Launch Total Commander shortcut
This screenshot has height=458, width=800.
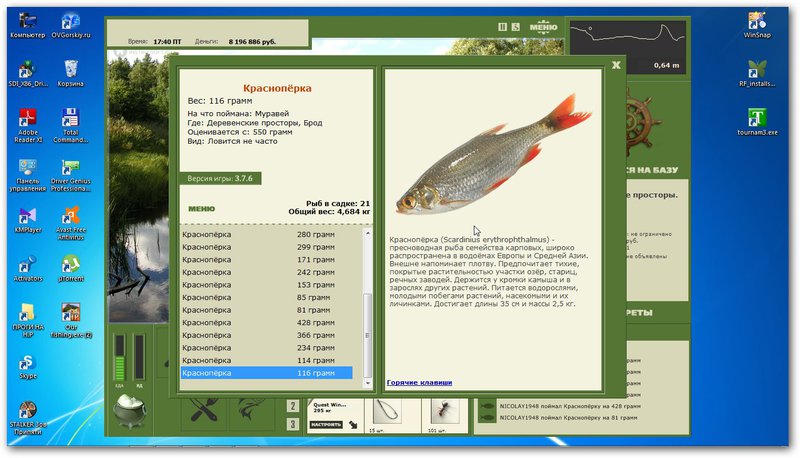[x=71, y=126]
